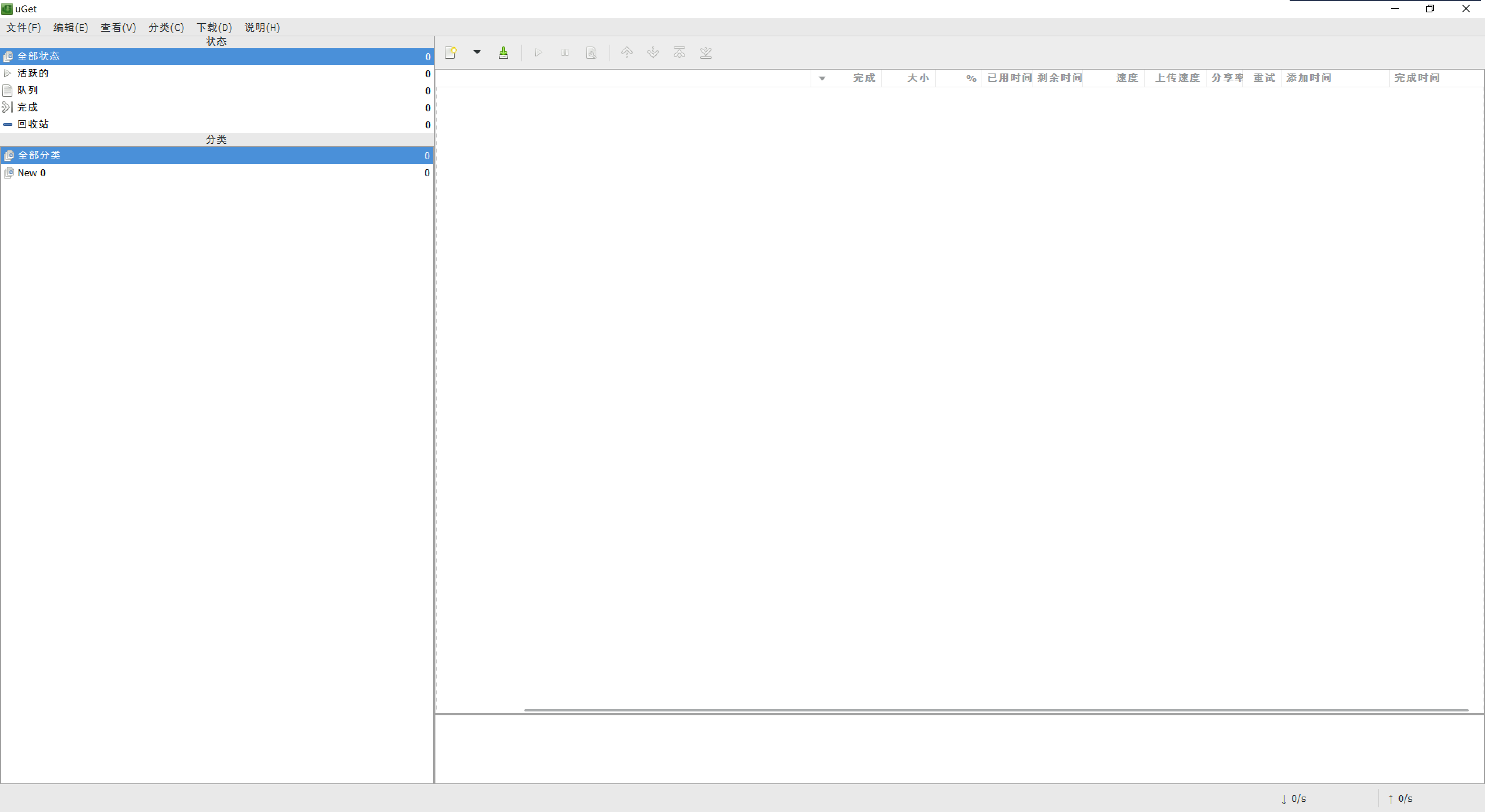Click the download properties icon
Image resolution: width=1485 pixels, height=812 pixels.
pyautogui.click(x=591, y=53)
